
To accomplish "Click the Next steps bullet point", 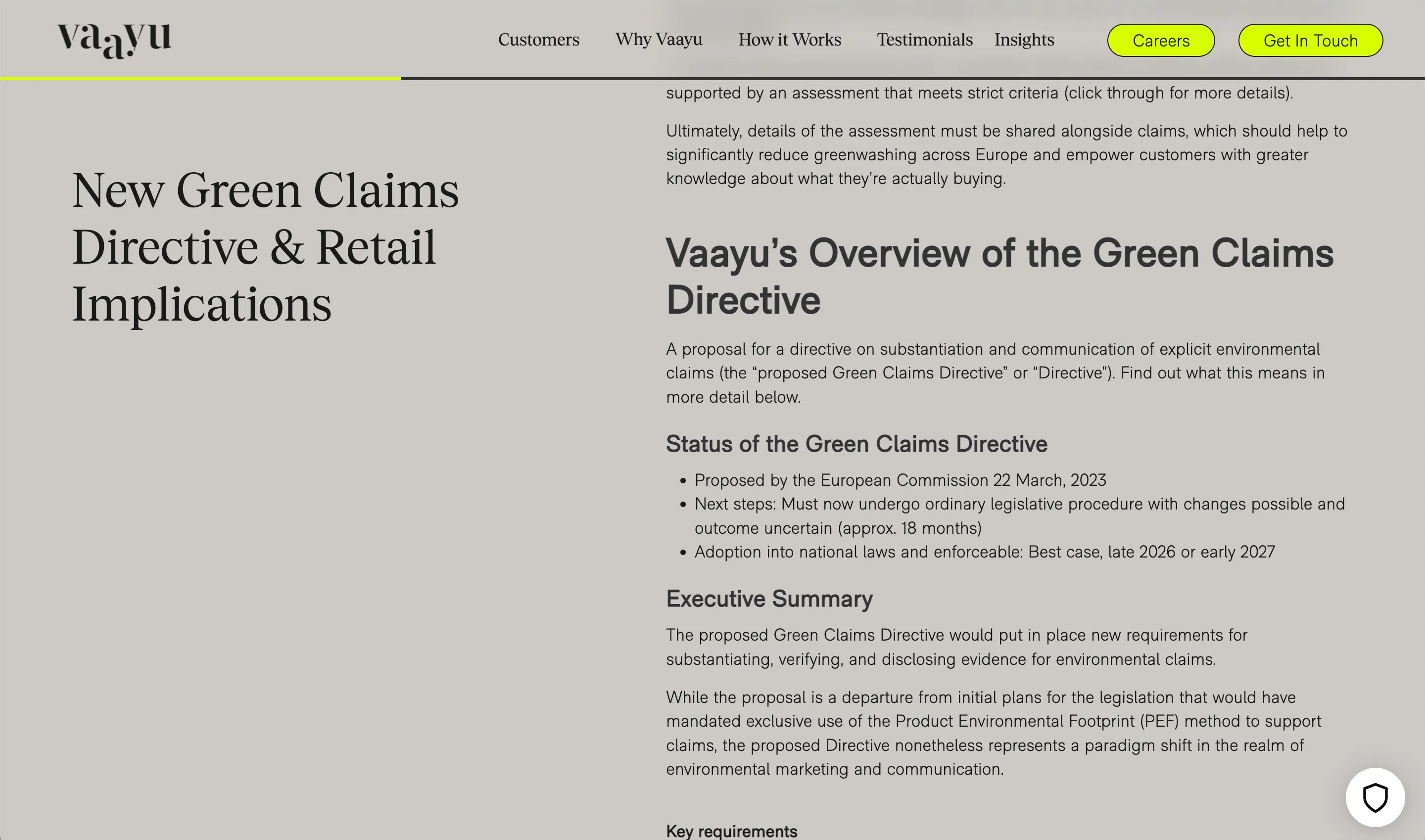I will 1018,515.
